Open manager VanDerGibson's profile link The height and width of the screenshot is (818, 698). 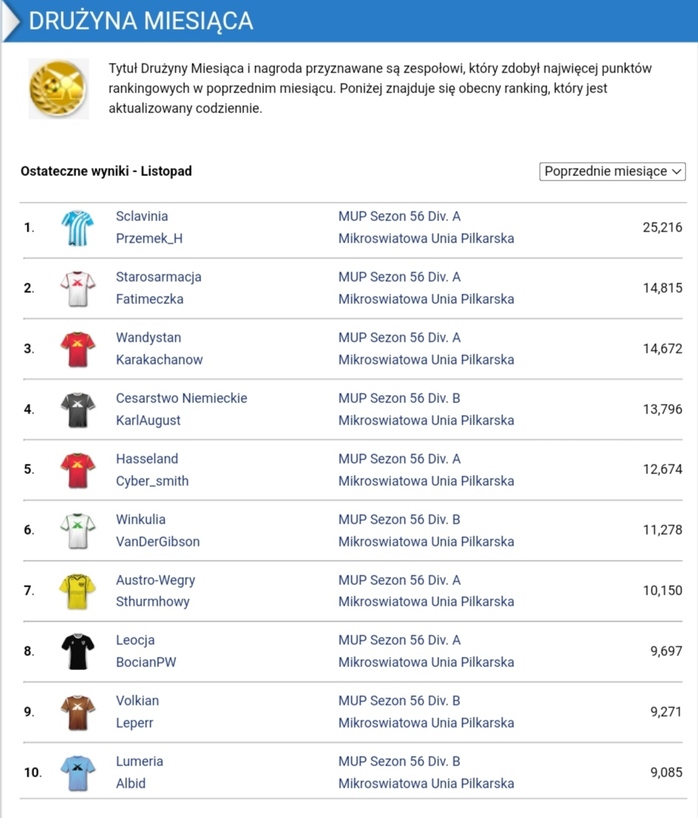158,541
